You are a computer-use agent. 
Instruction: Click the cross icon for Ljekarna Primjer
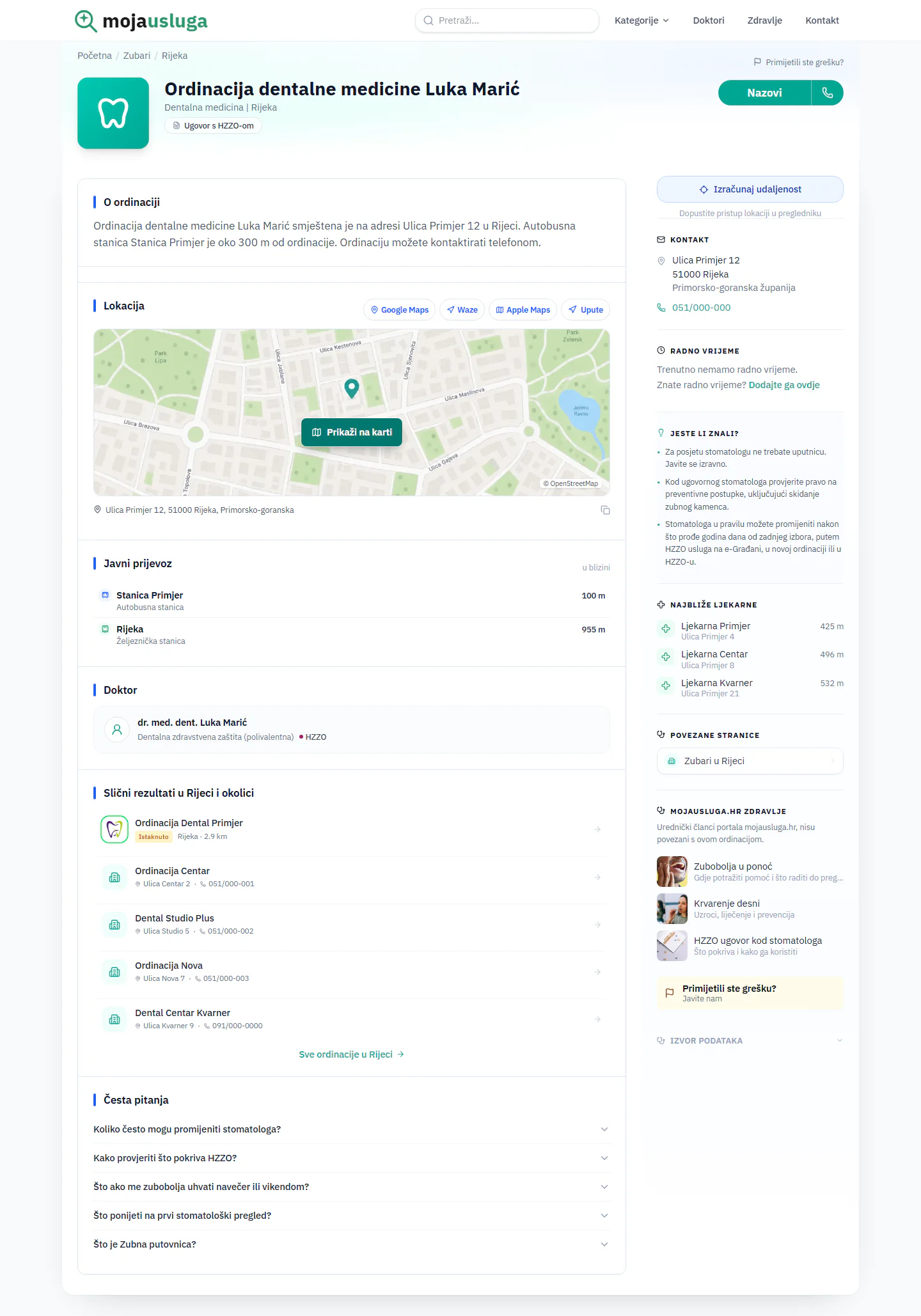pyautogui.click(x=666, y=629)
